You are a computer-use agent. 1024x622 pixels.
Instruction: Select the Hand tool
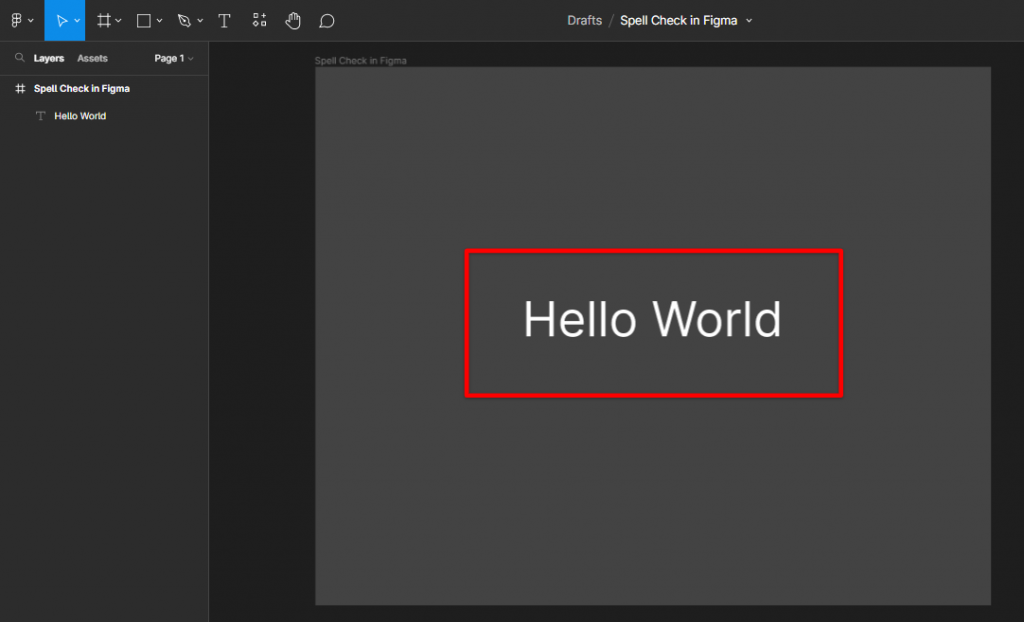coord(293,20)
